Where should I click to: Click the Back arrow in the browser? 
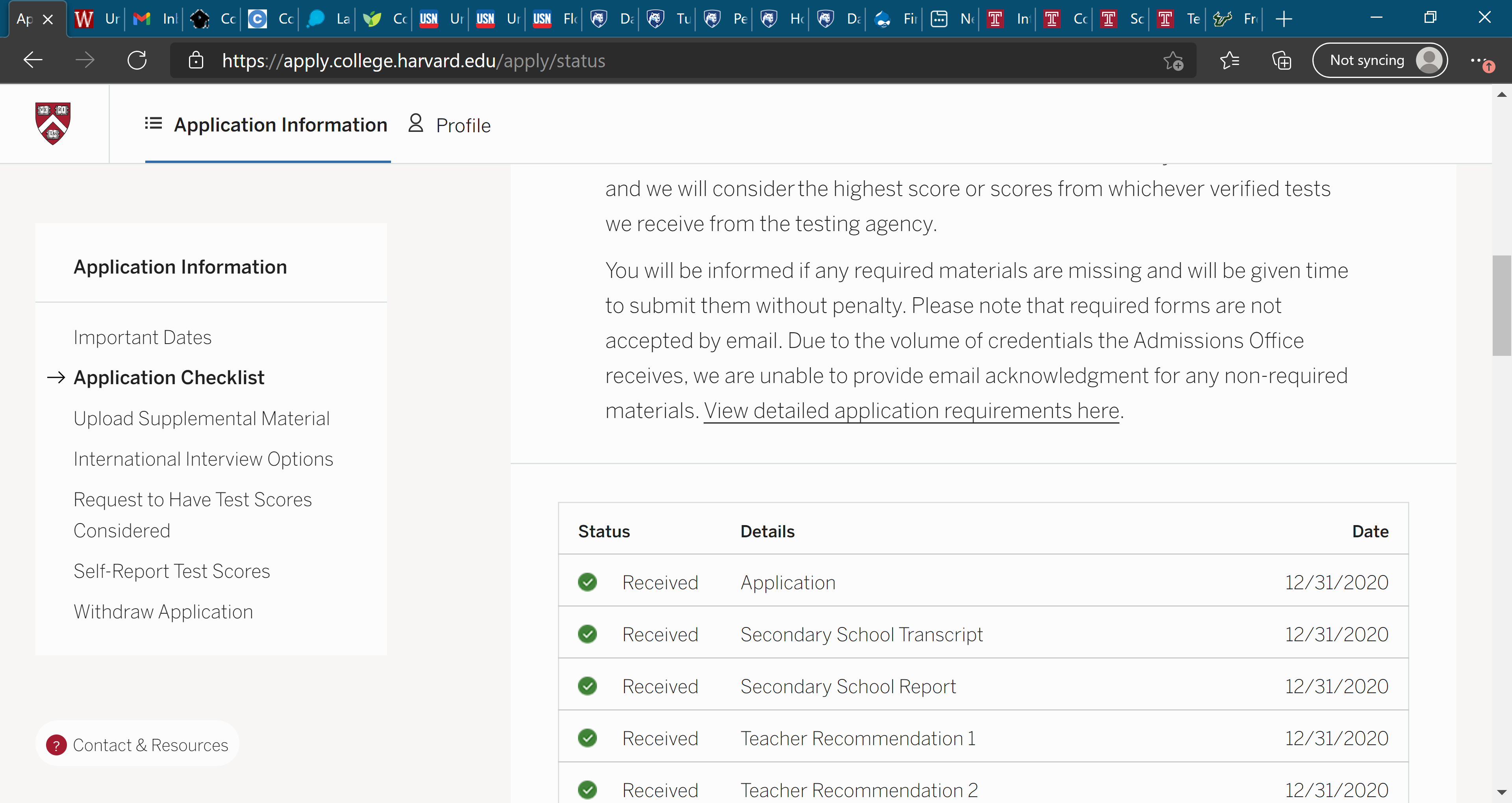tap(33, 61)
